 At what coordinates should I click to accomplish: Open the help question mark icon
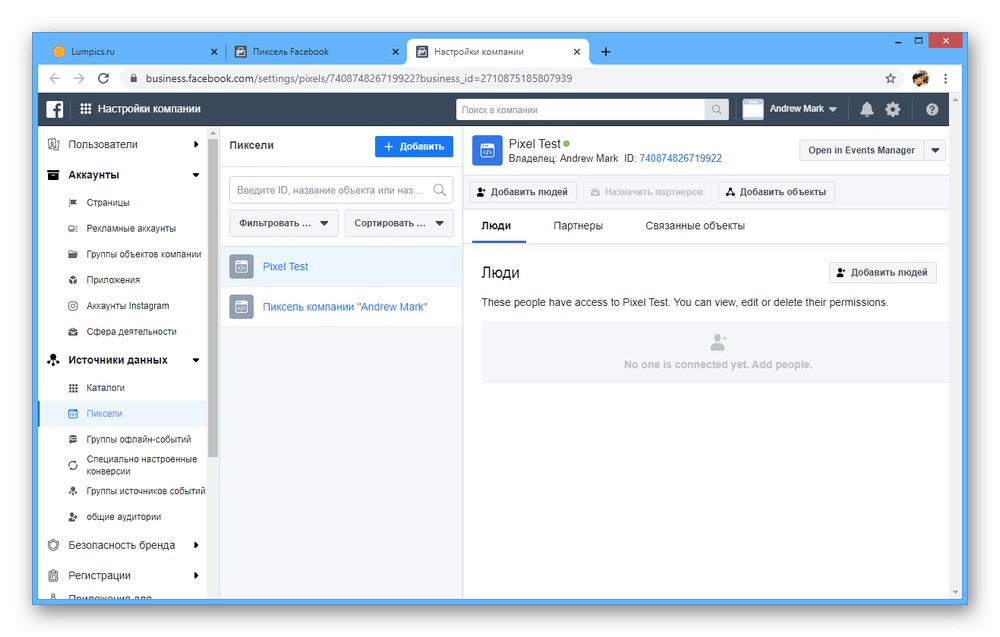click(x=932, y=109)
